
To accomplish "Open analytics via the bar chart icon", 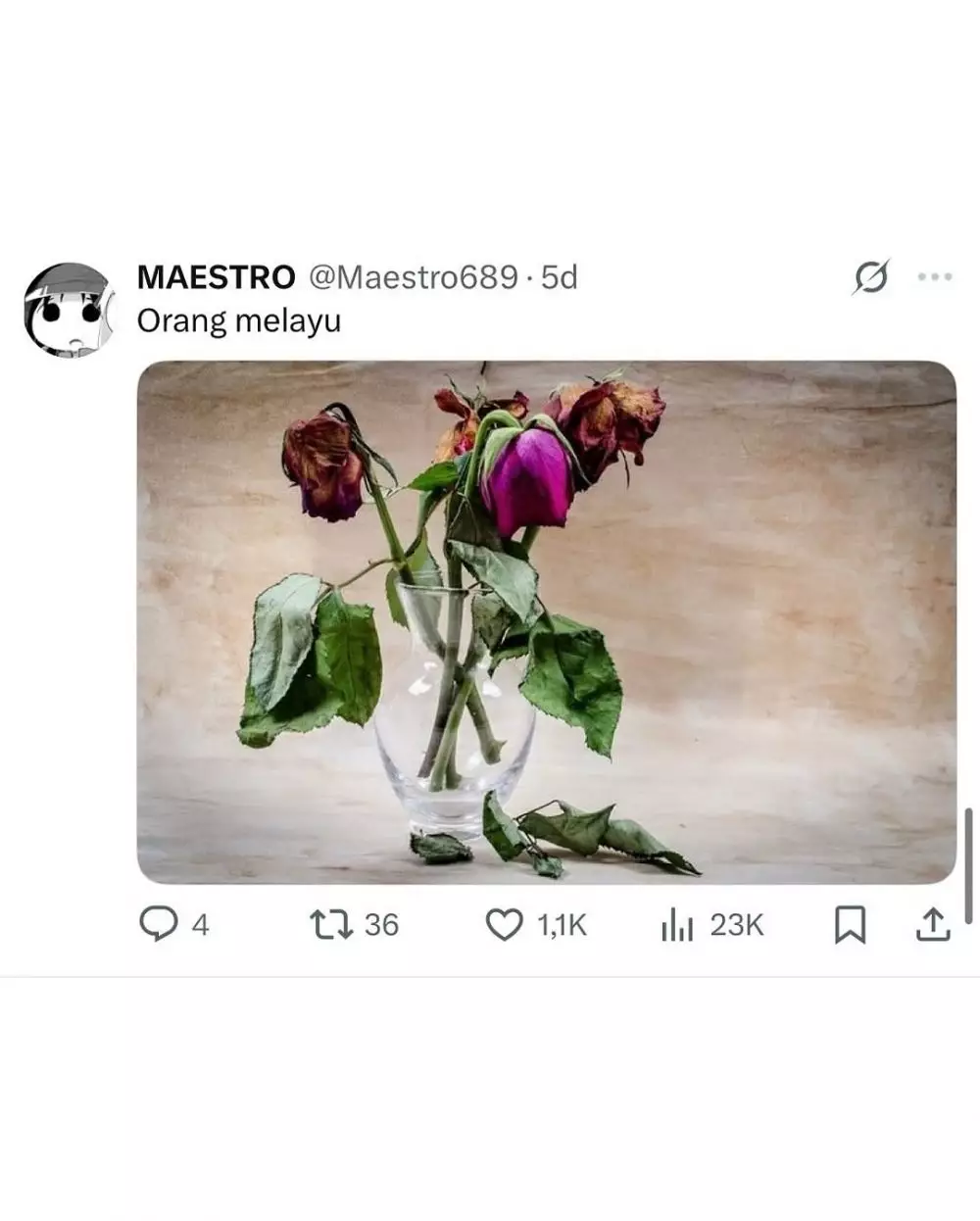I will click(677, 924).
